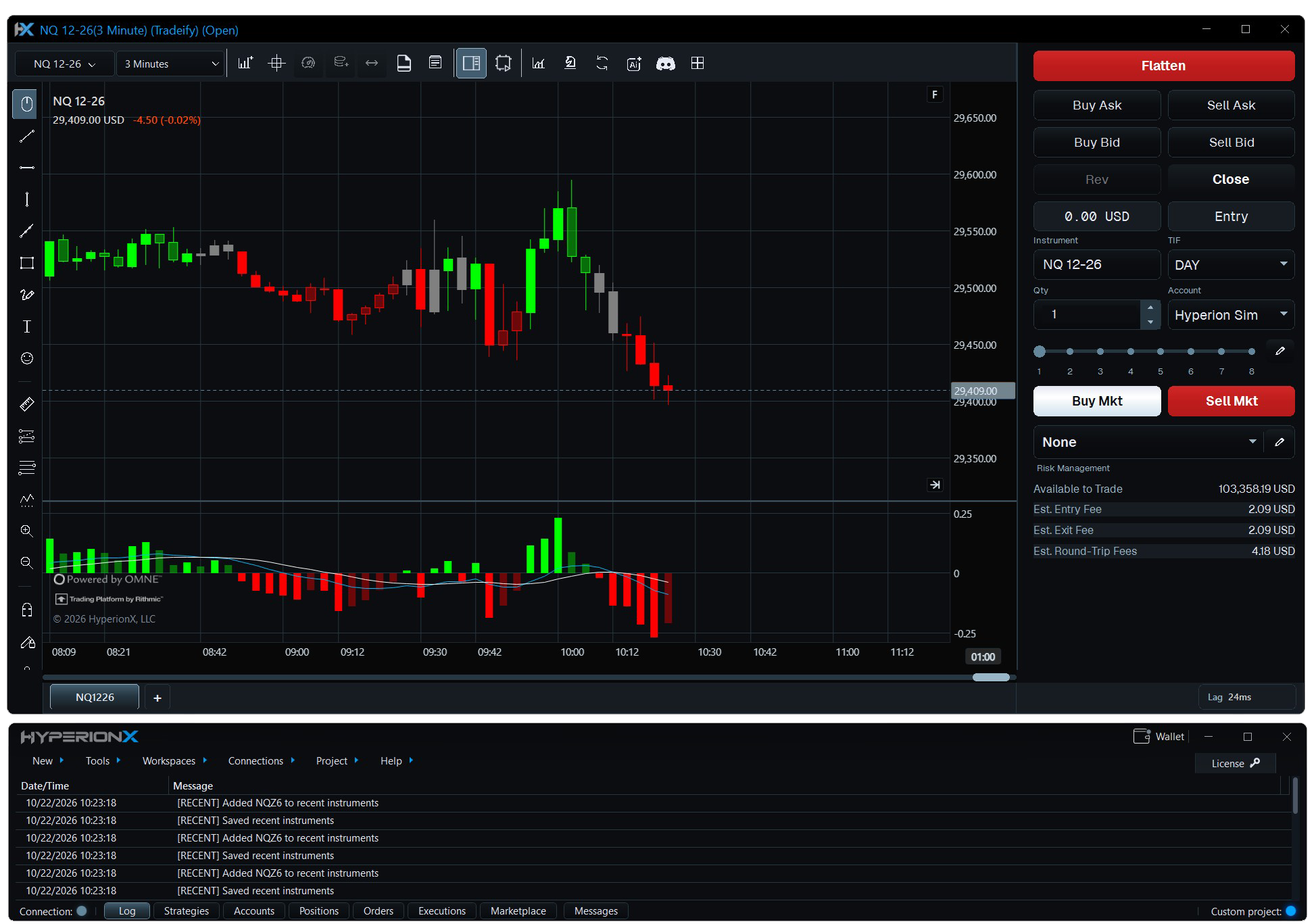Set quantity slider to position 4
This screenshot has width=1316, height=924.
tap(1130, 351)
